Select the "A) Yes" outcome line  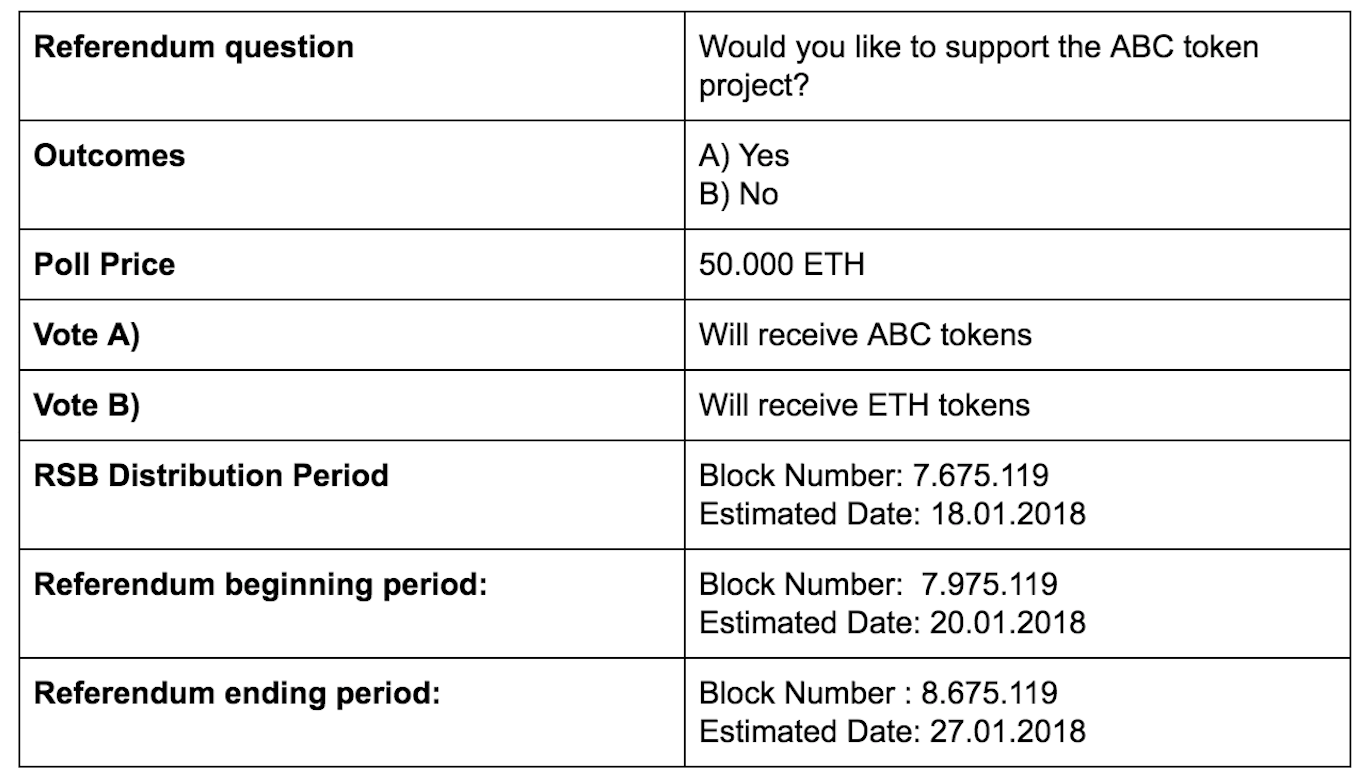pyautogui.click(x=744, y=156)
